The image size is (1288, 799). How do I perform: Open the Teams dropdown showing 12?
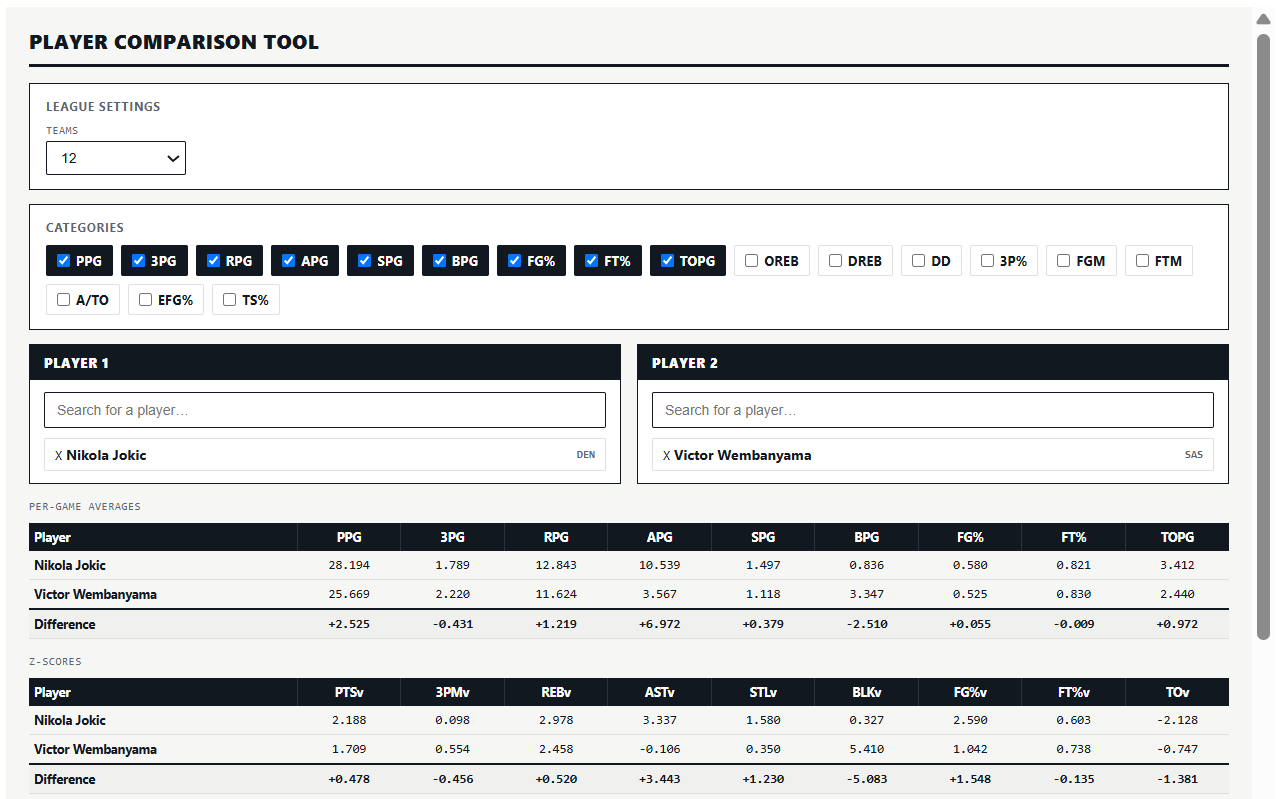click(x=116, y=158)
